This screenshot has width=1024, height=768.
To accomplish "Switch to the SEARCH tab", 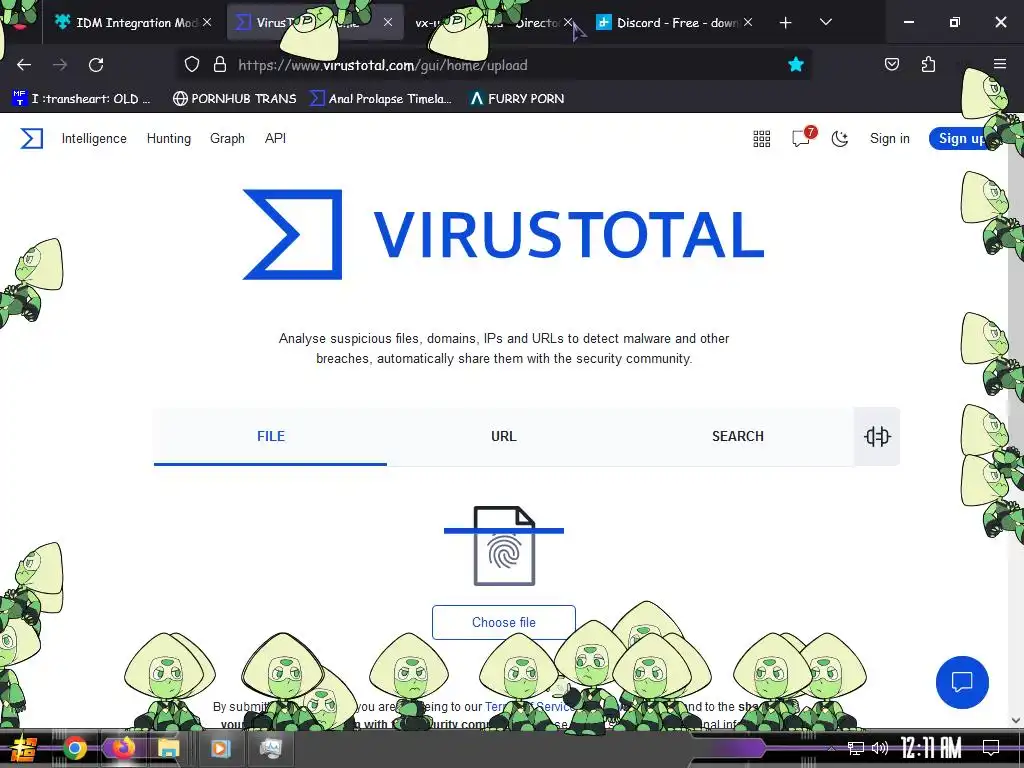I will 737,436.
